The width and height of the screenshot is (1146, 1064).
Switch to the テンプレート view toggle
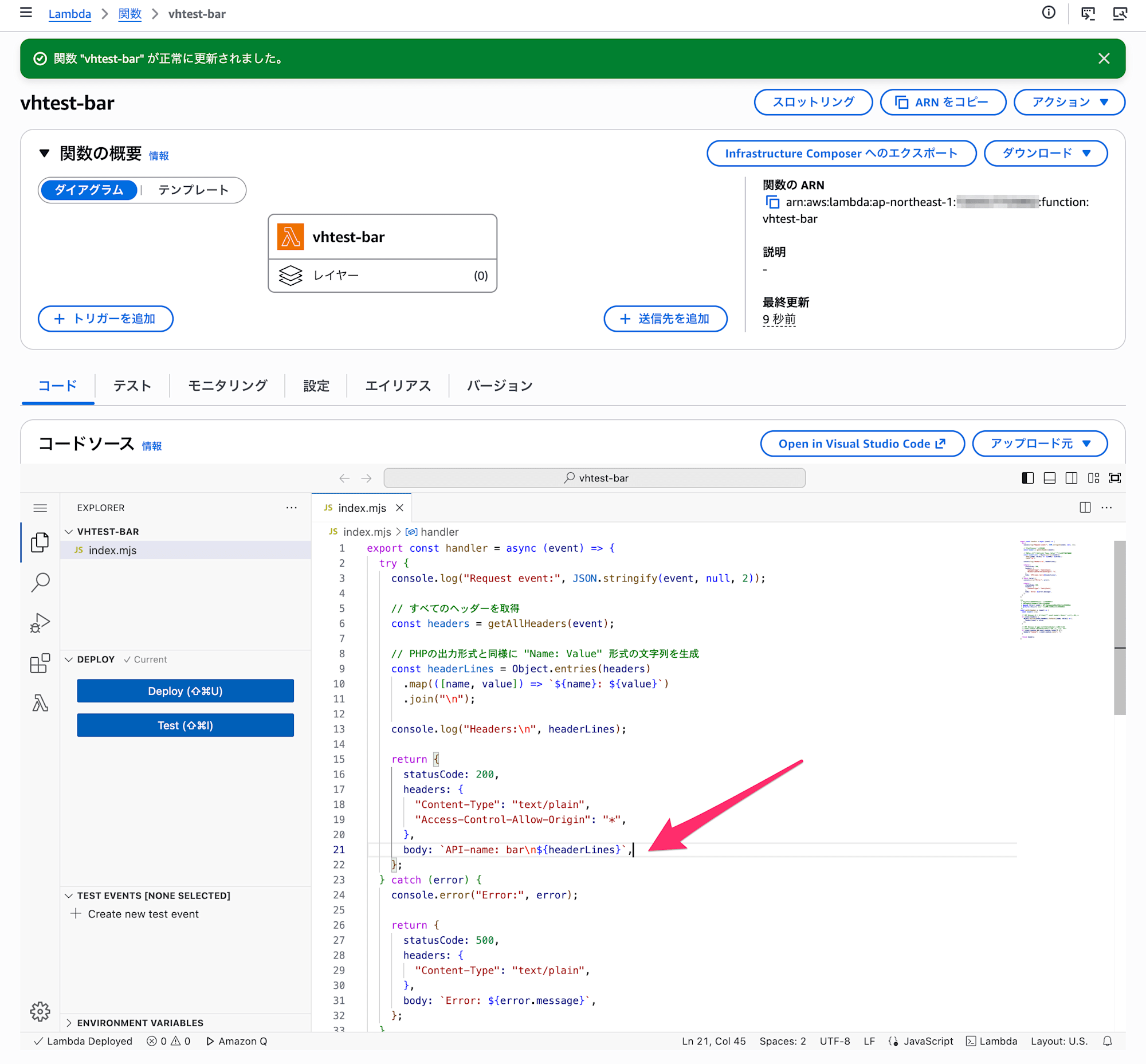coord(194,190)
